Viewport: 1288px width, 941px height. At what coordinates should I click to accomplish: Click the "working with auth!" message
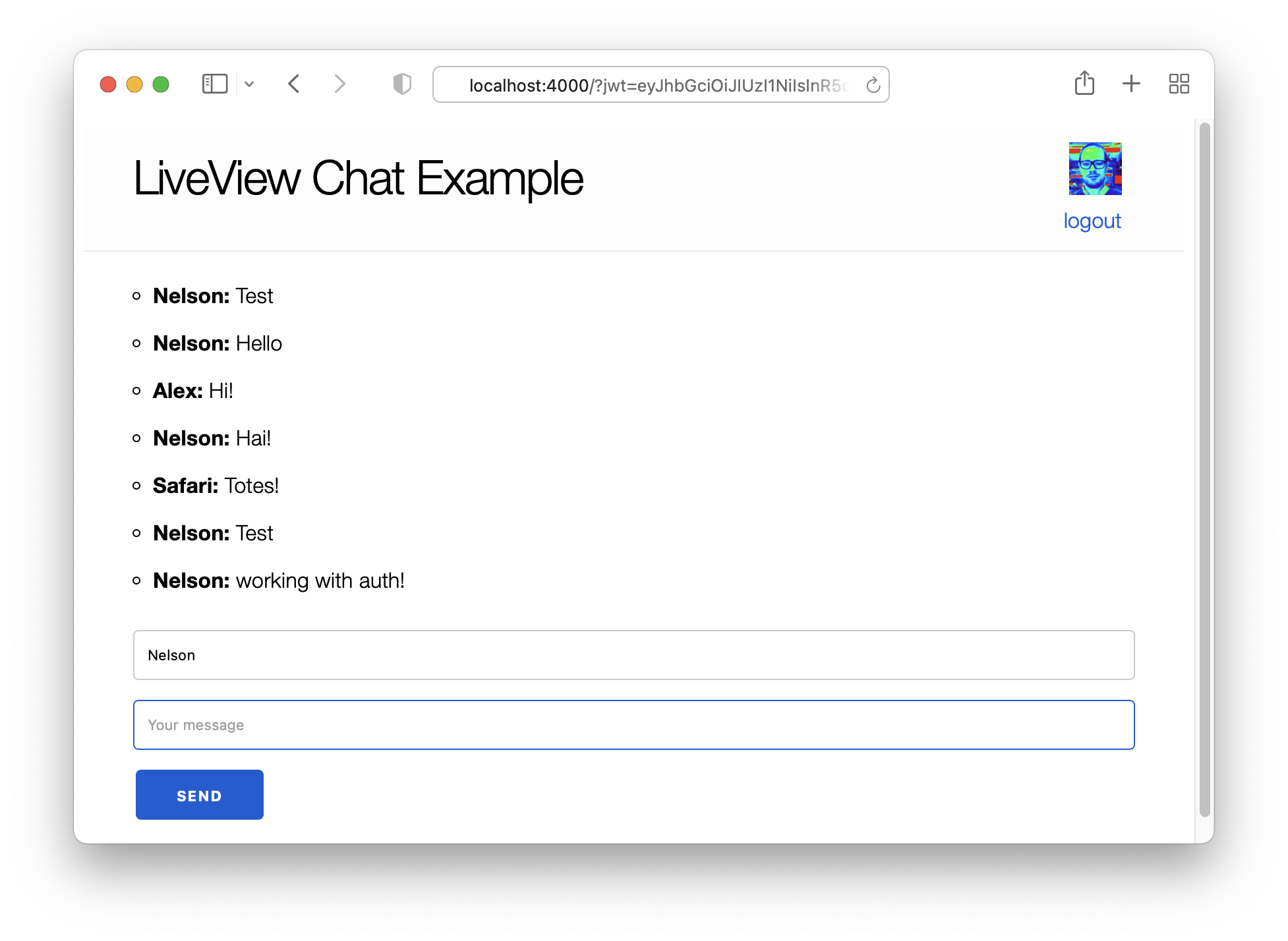[320, 581]
